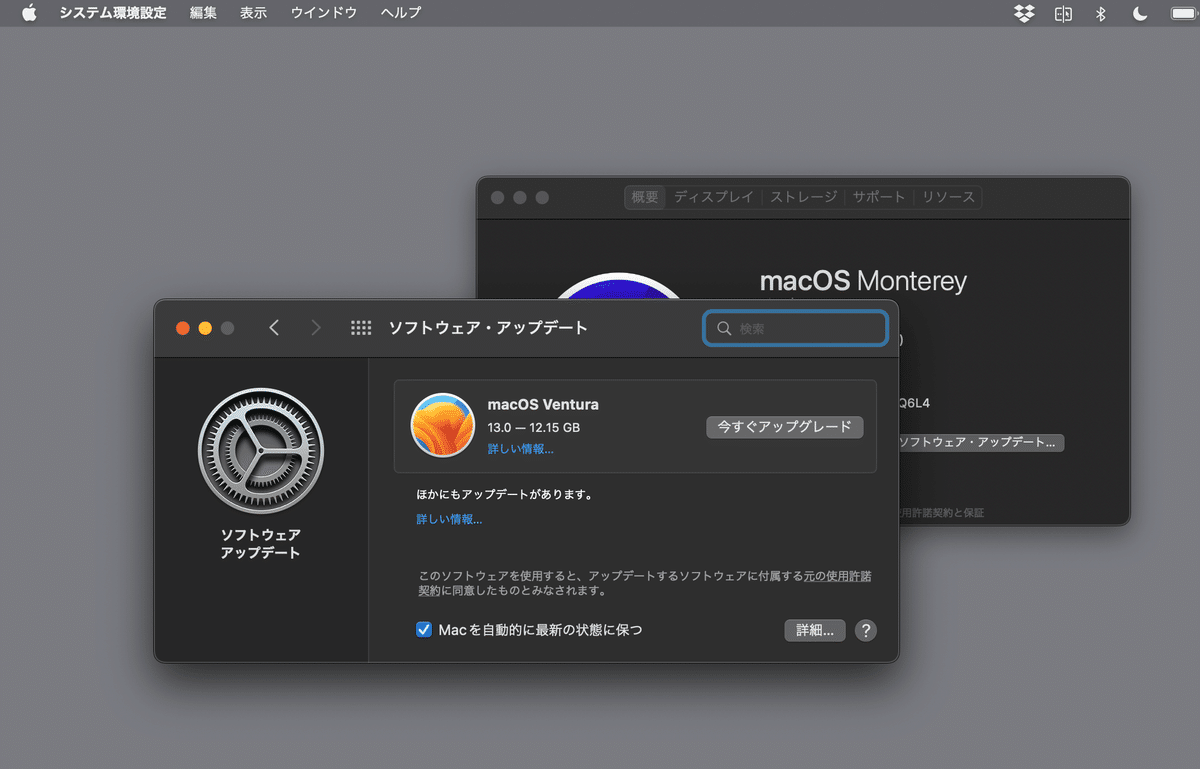Viewport: 1200px width, 769px height.
Task: Click the macOS Monterey title text
Action: pyautogui.click(x=863, y=281)
